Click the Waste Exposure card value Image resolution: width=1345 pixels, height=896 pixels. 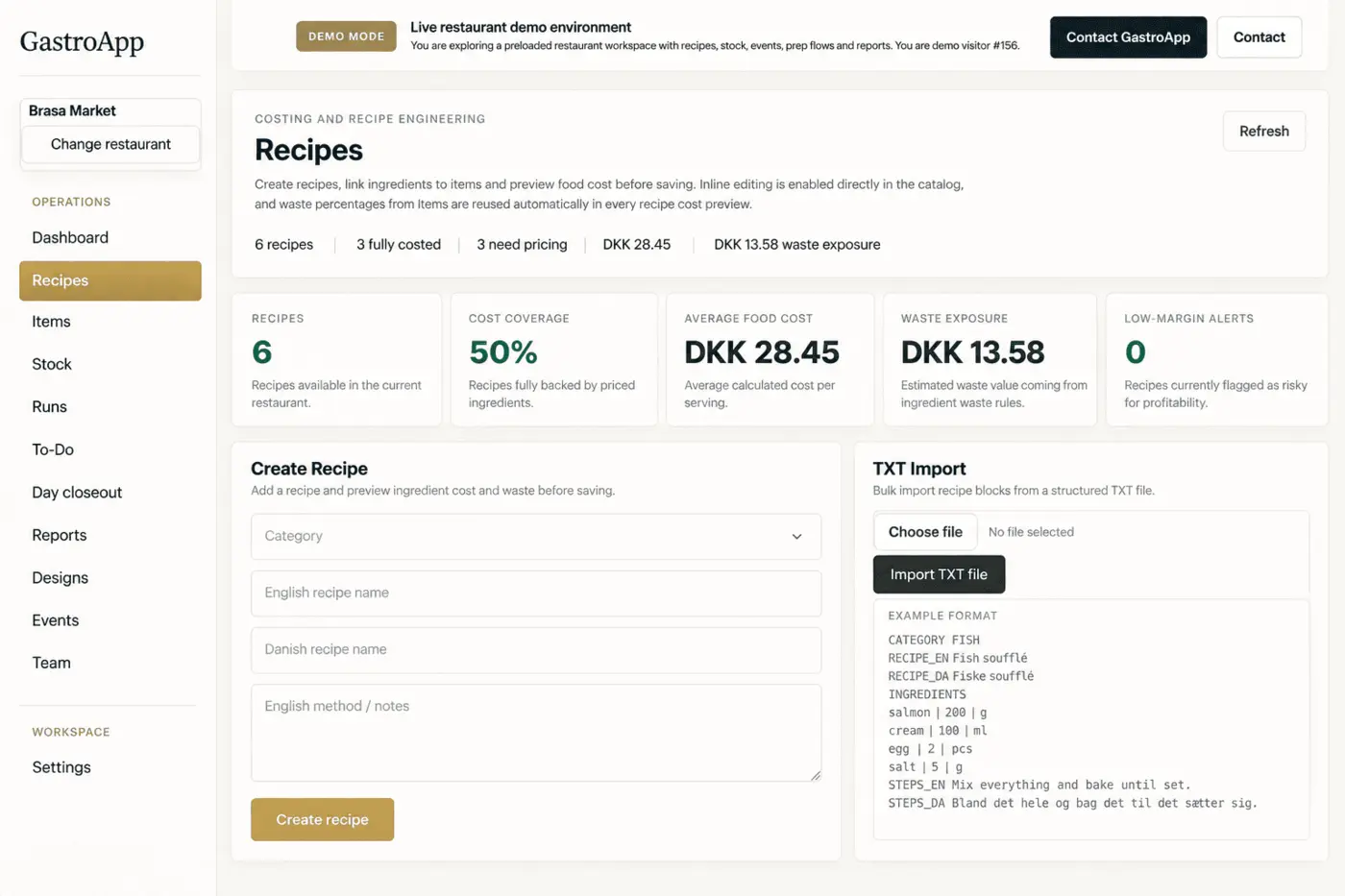(972, 352)
